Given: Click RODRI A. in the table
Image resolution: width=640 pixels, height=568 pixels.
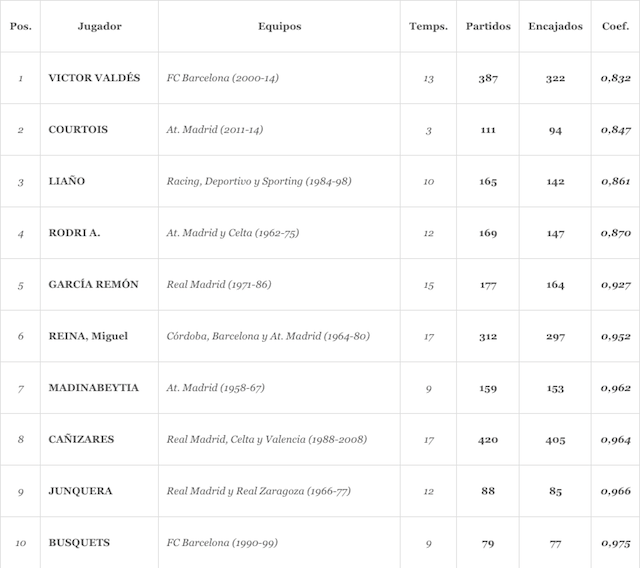Looking at the screenshot, I should 75,233.
